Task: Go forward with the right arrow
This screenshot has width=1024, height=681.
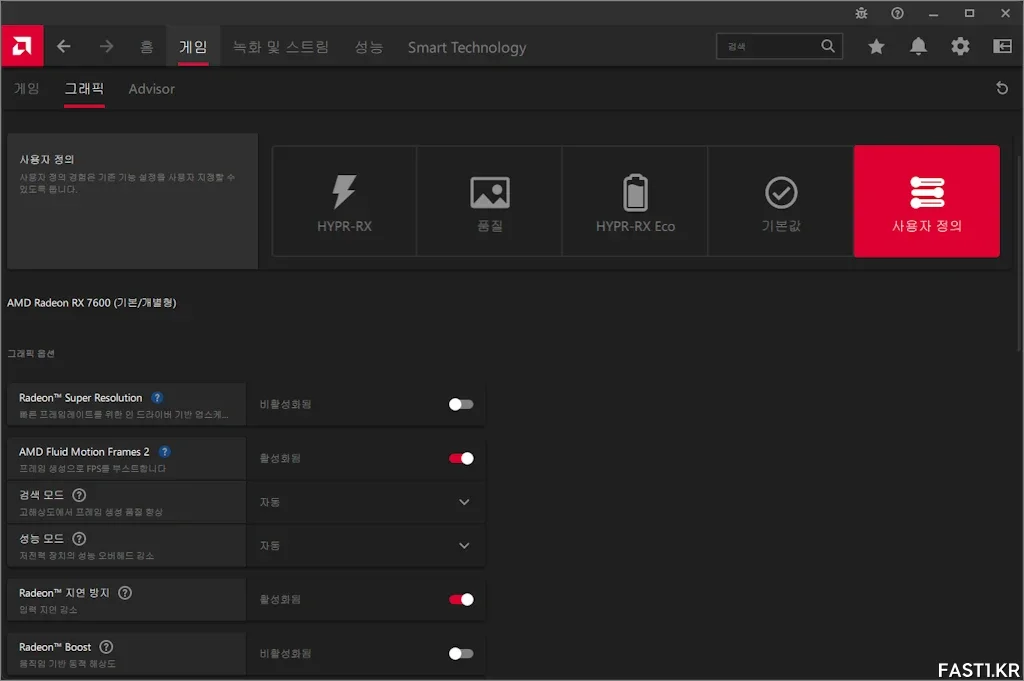Action: coord(106,46)
